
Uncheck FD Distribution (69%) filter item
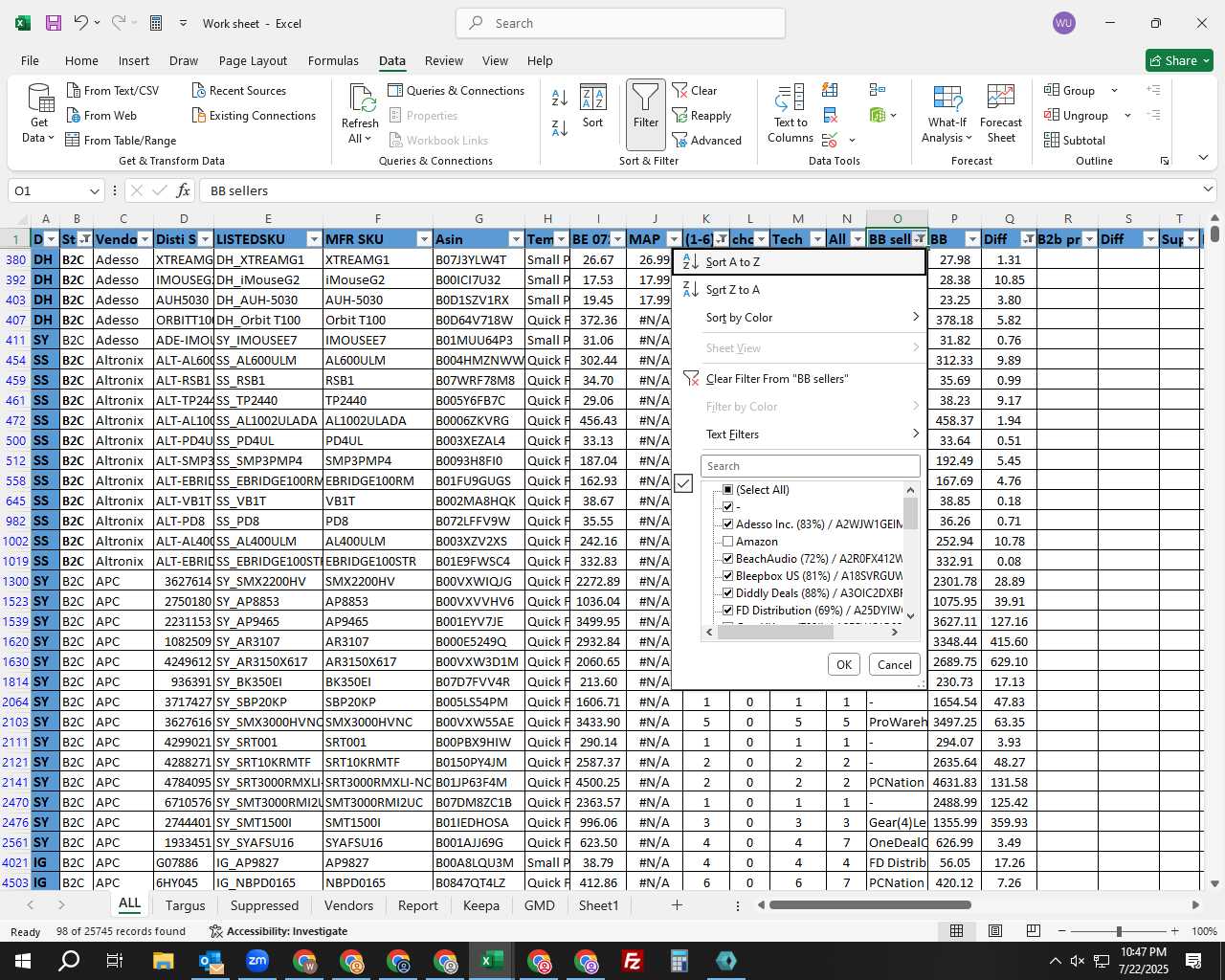pyautogui.click(x=727, y=610)
